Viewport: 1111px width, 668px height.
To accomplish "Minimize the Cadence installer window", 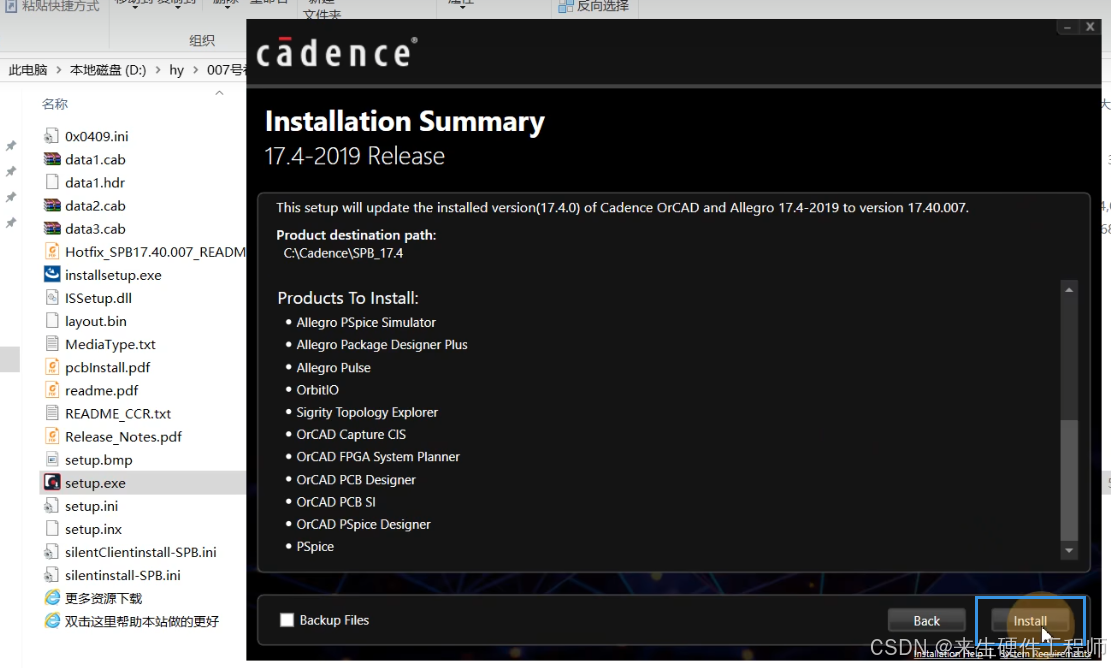I will pos(1067,27).
